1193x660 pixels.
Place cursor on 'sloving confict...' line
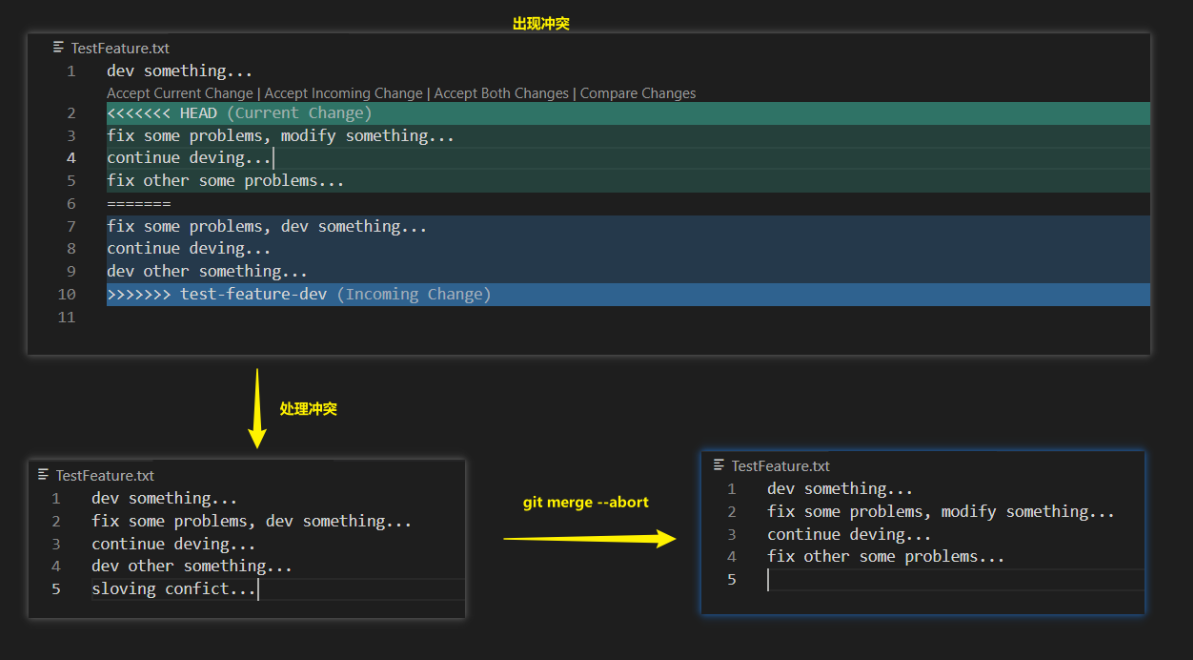(173, 588)
